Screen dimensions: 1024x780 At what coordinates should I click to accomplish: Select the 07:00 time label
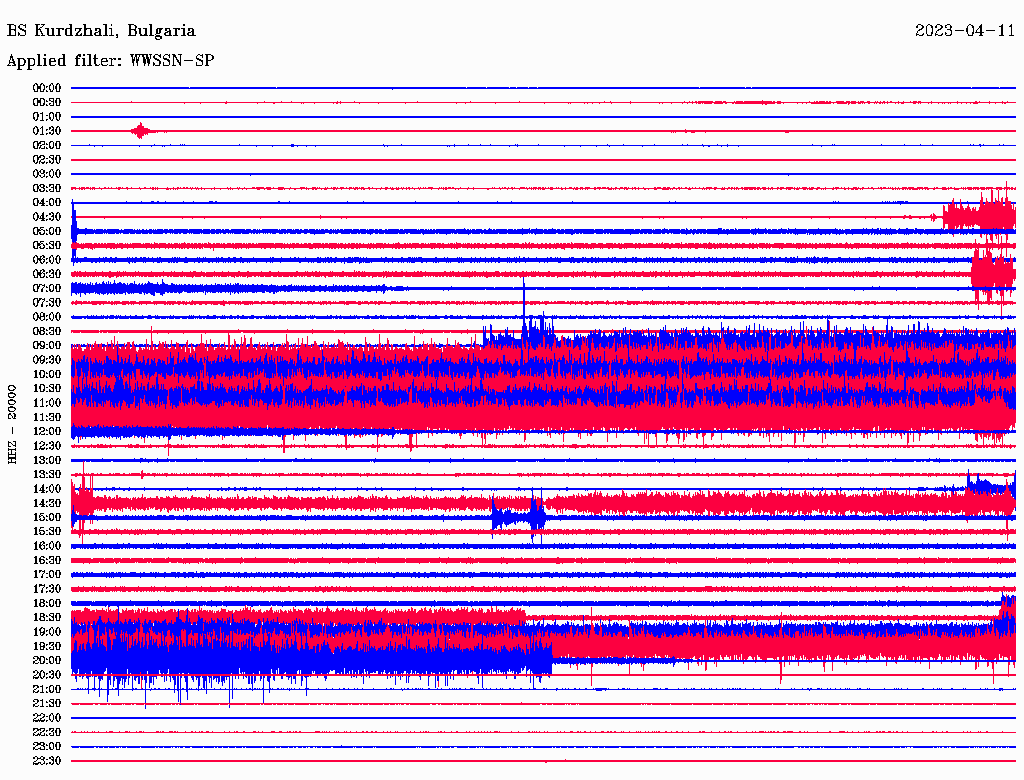pyautogui.click(x=47, y=288)
